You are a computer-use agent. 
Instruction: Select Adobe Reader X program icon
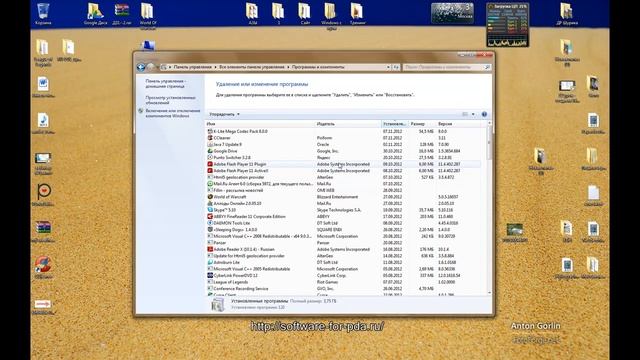[210, 249]
